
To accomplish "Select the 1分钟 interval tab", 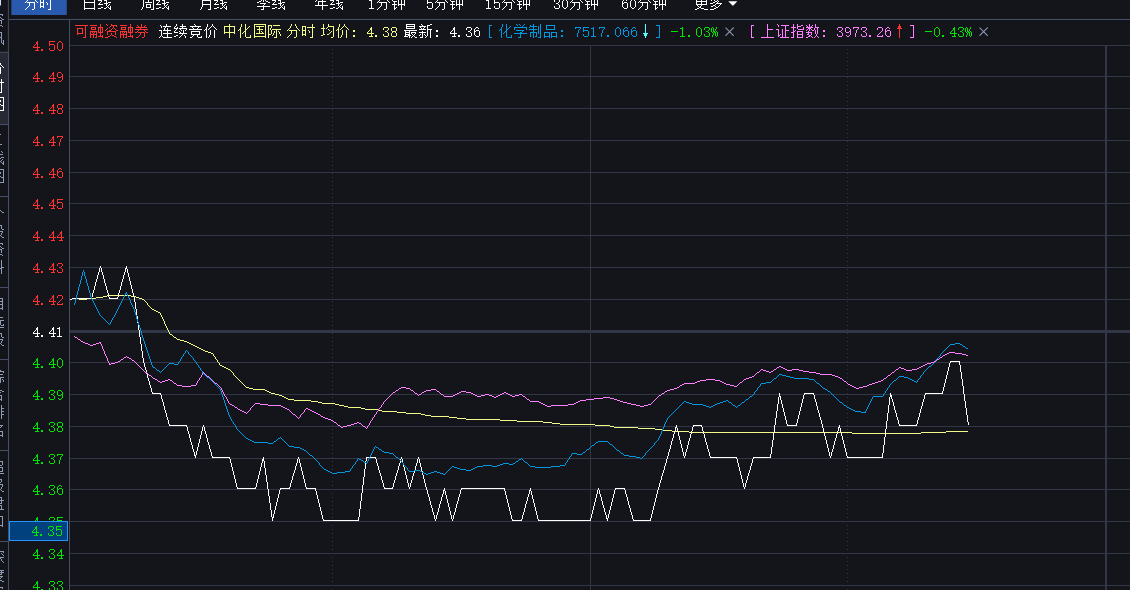I will (x=387, y=5).
